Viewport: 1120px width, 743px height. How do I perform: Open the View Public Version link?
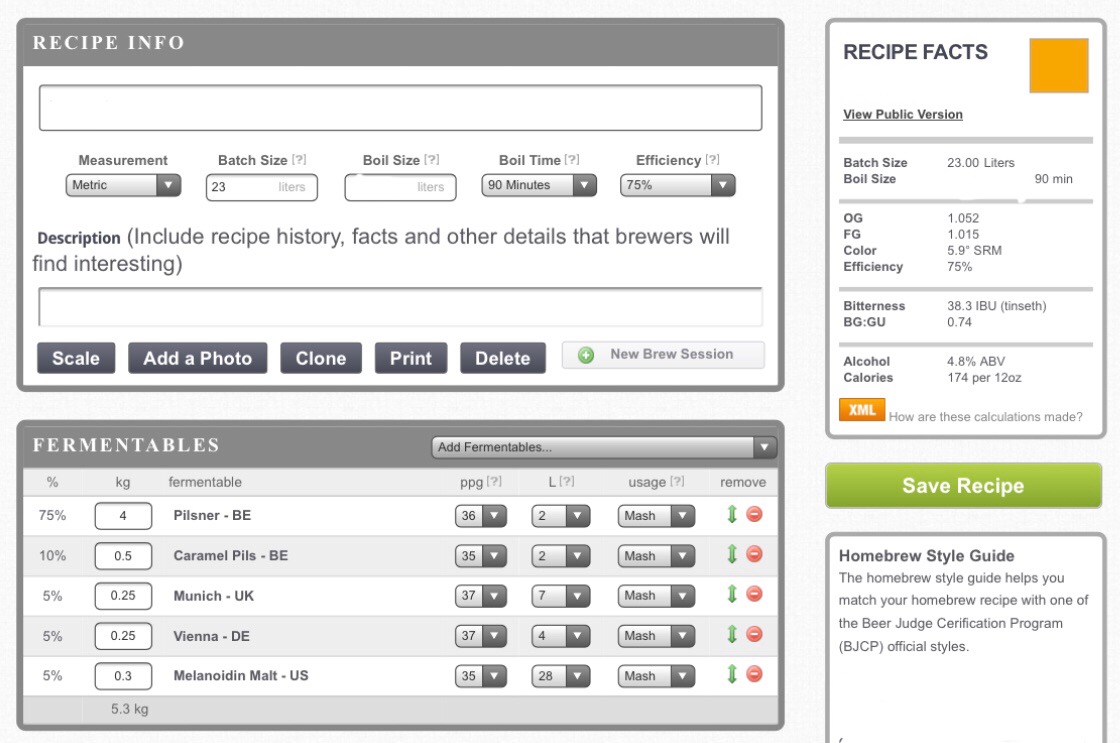(x=902, y=115)
